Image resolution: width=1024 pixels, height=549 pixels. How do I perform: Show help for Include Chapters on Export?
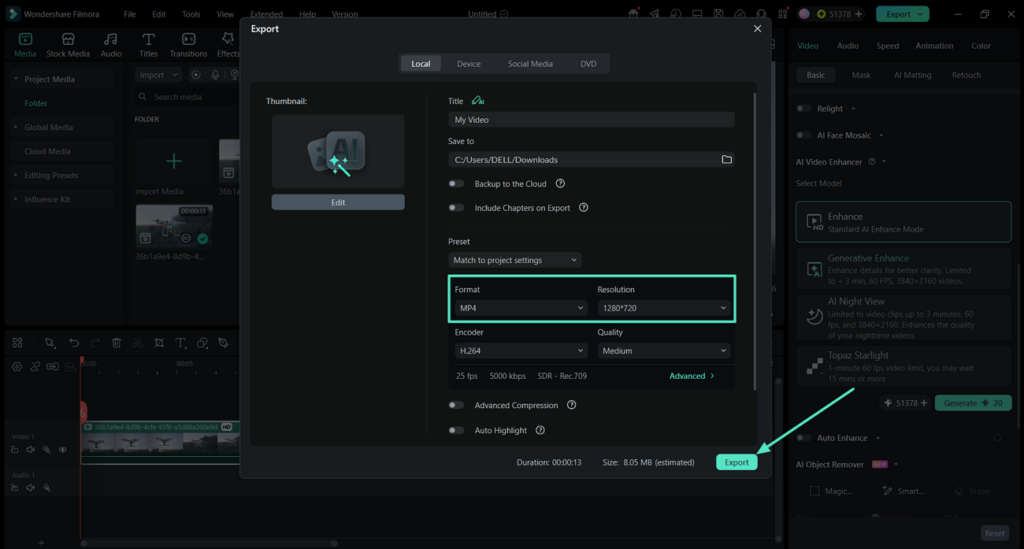[x=583, y=208]
